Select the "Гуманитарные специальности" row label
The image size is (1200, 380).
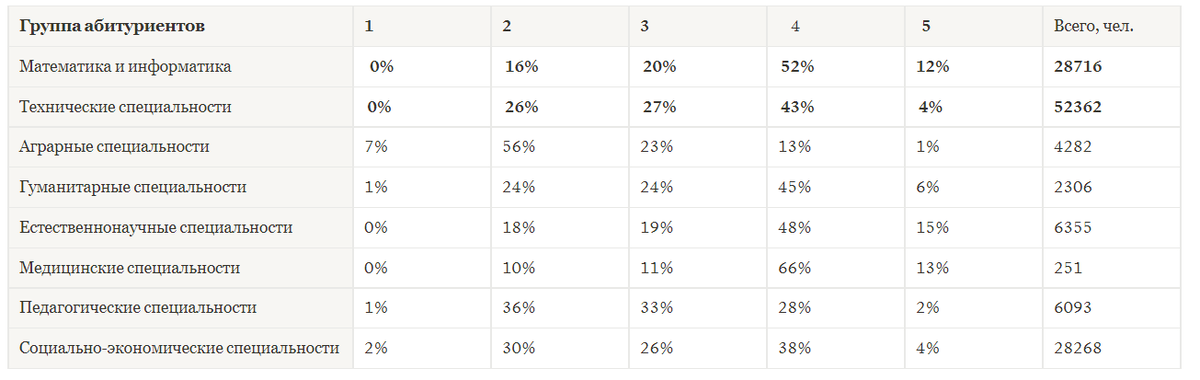[133, 187]
